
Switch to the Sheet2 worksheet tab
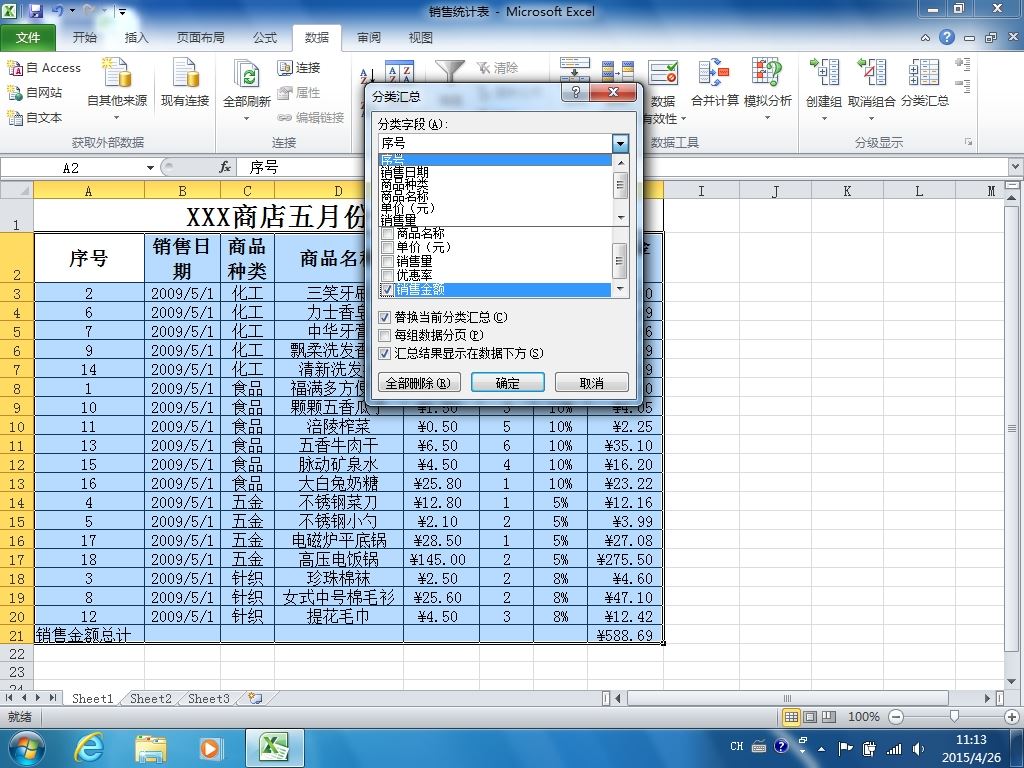[x=151, y=698]
